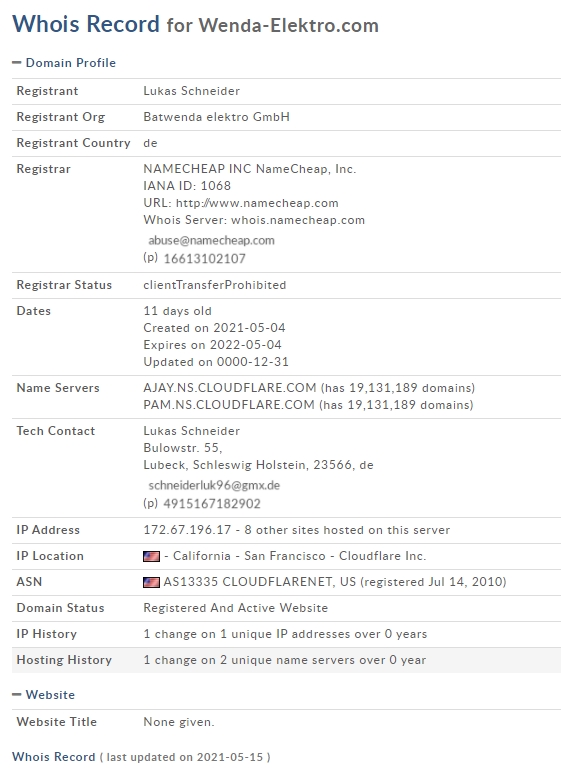The width and height of the screenshot is (561, 770).
Task: View Hosting History name server changes
Action: [284, 660]
